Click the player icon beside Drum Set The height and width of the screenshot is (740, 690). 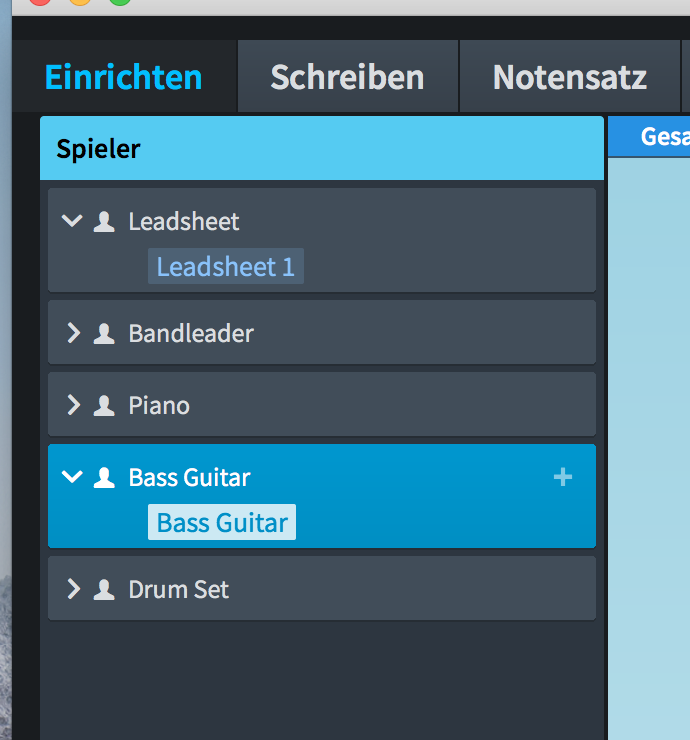[x=104, y=590]
